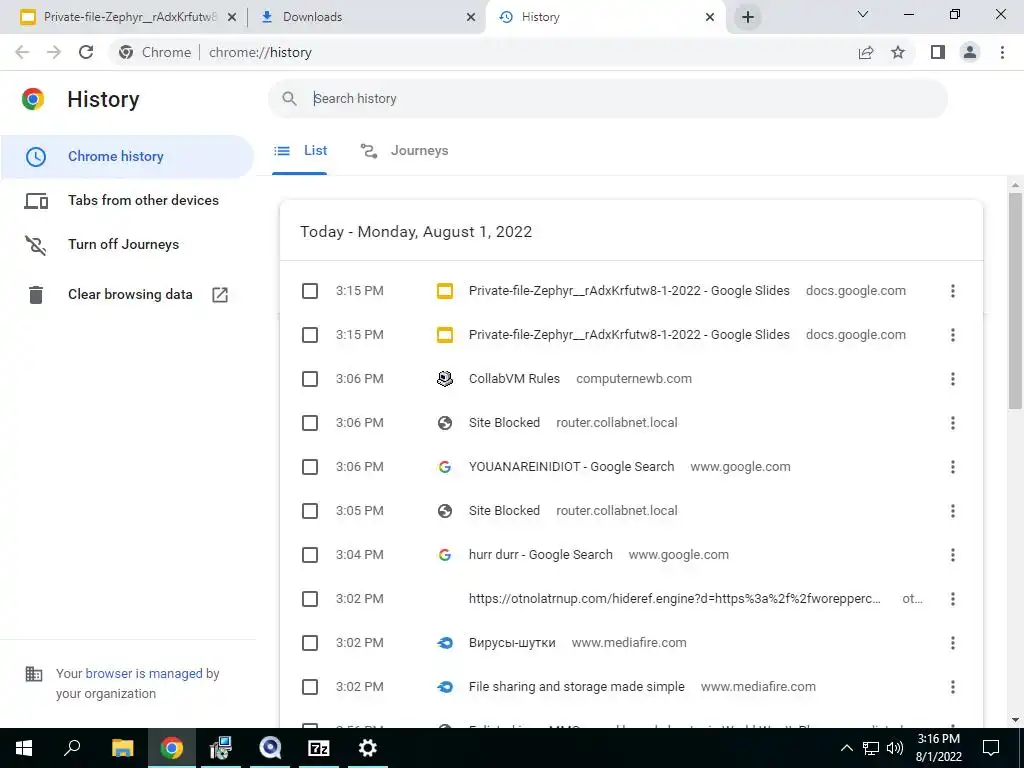1024x768 pixels.
Task: Select the List tab
Action: (300, 151)
